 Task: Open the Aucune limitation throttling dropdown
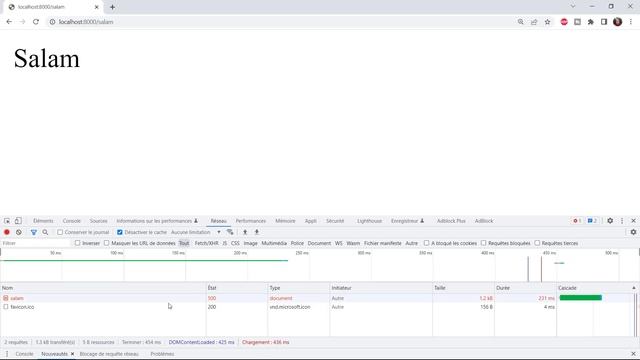coord(196,232)
